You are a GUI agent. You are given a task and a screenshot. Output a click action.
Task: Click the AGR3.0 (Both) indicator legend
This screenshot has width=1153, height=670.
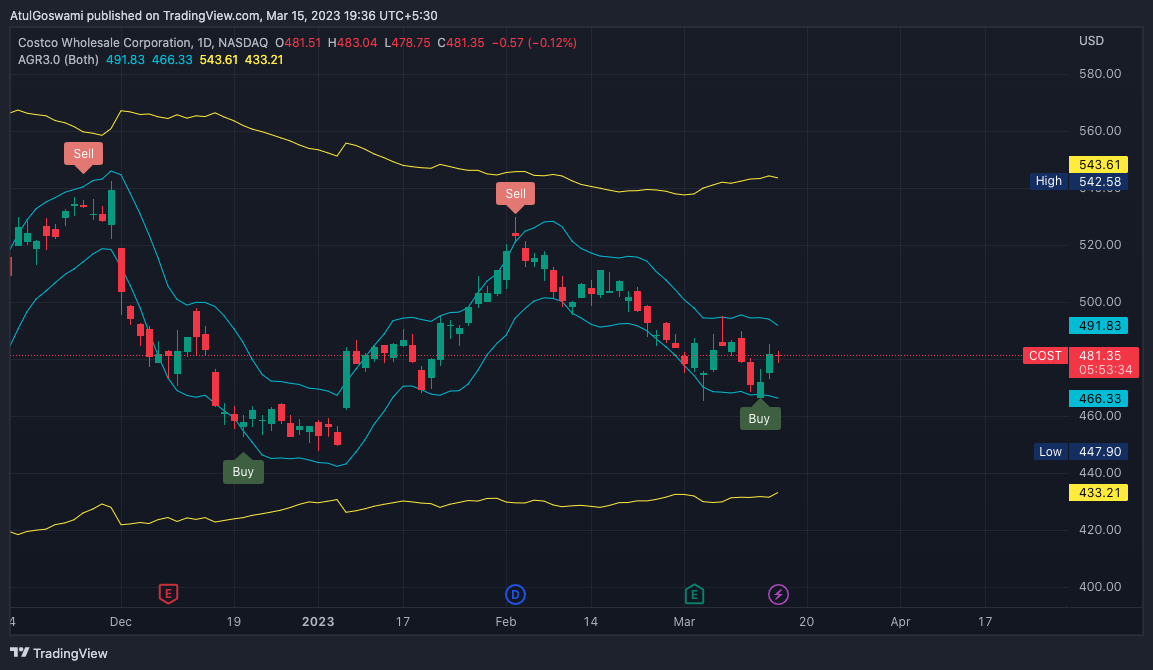(58, 60)
